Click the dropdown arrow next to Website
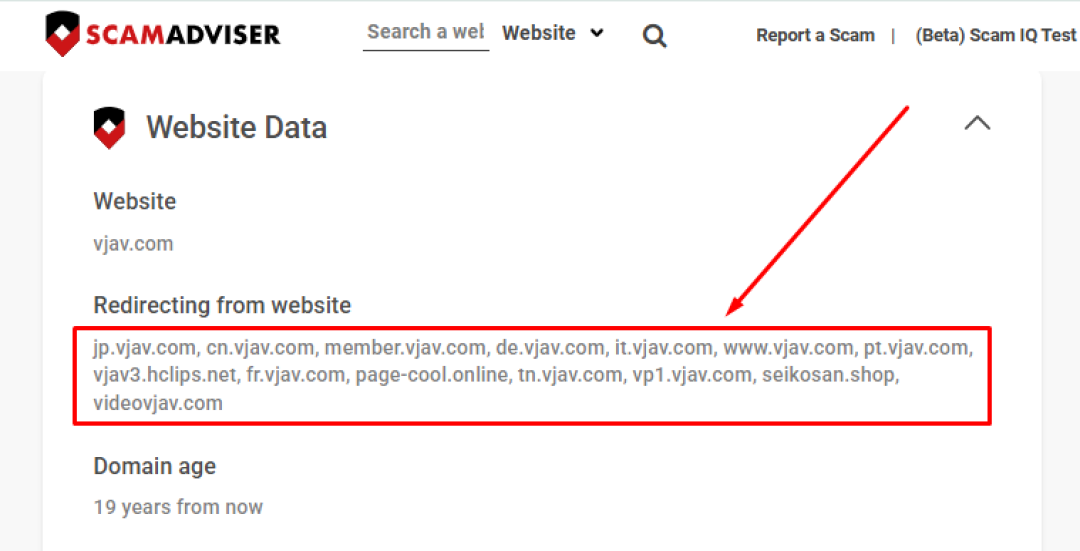The width and height of the screenshot is (1080, 551). pos(597,32)
